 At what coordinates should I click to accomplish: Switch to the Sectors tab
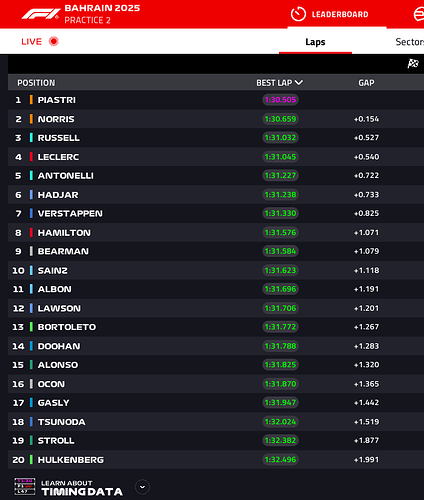tap(410, 42)
